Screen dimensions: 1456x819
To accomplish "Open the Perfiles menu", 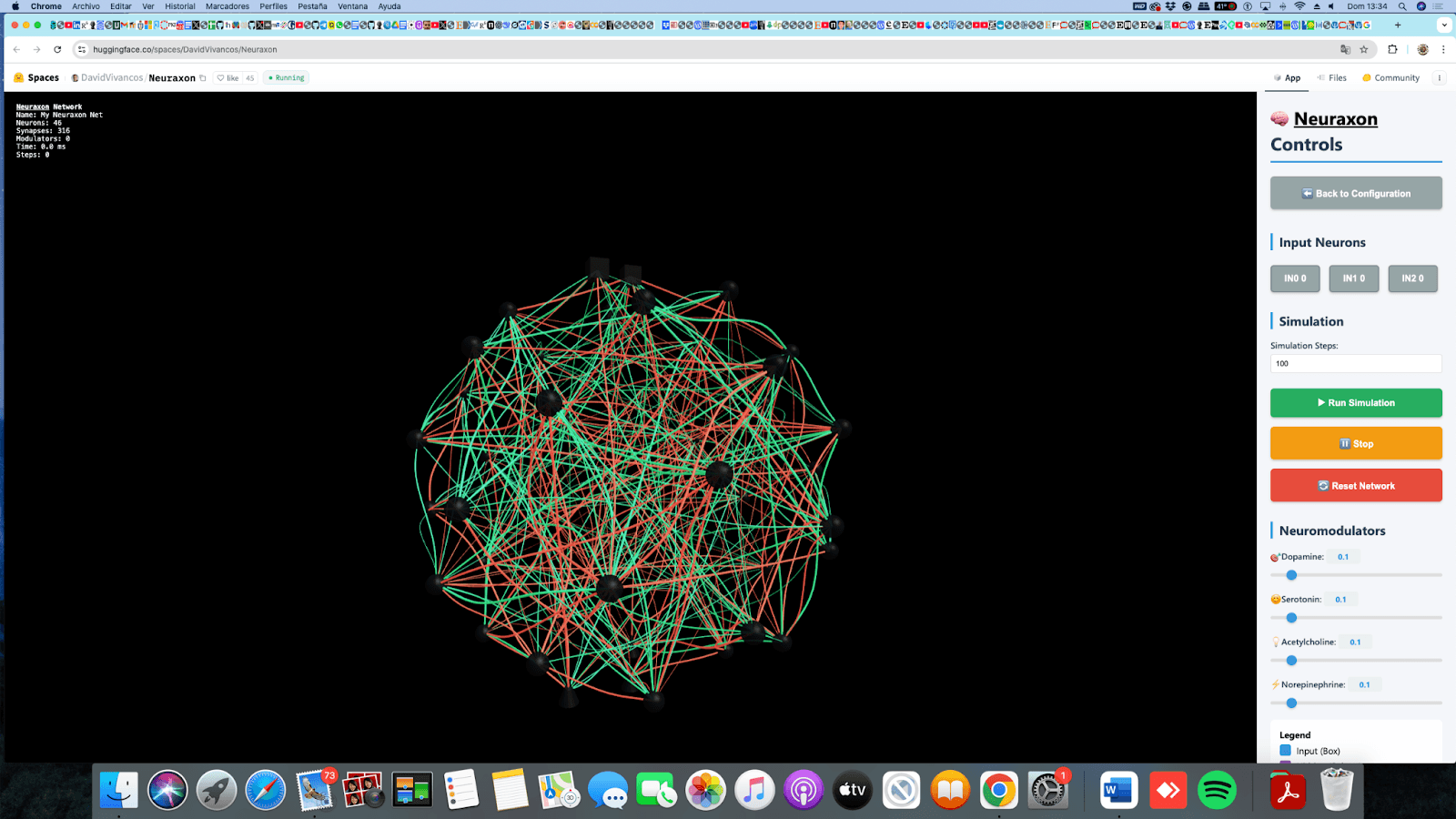I will click(273, 6).
